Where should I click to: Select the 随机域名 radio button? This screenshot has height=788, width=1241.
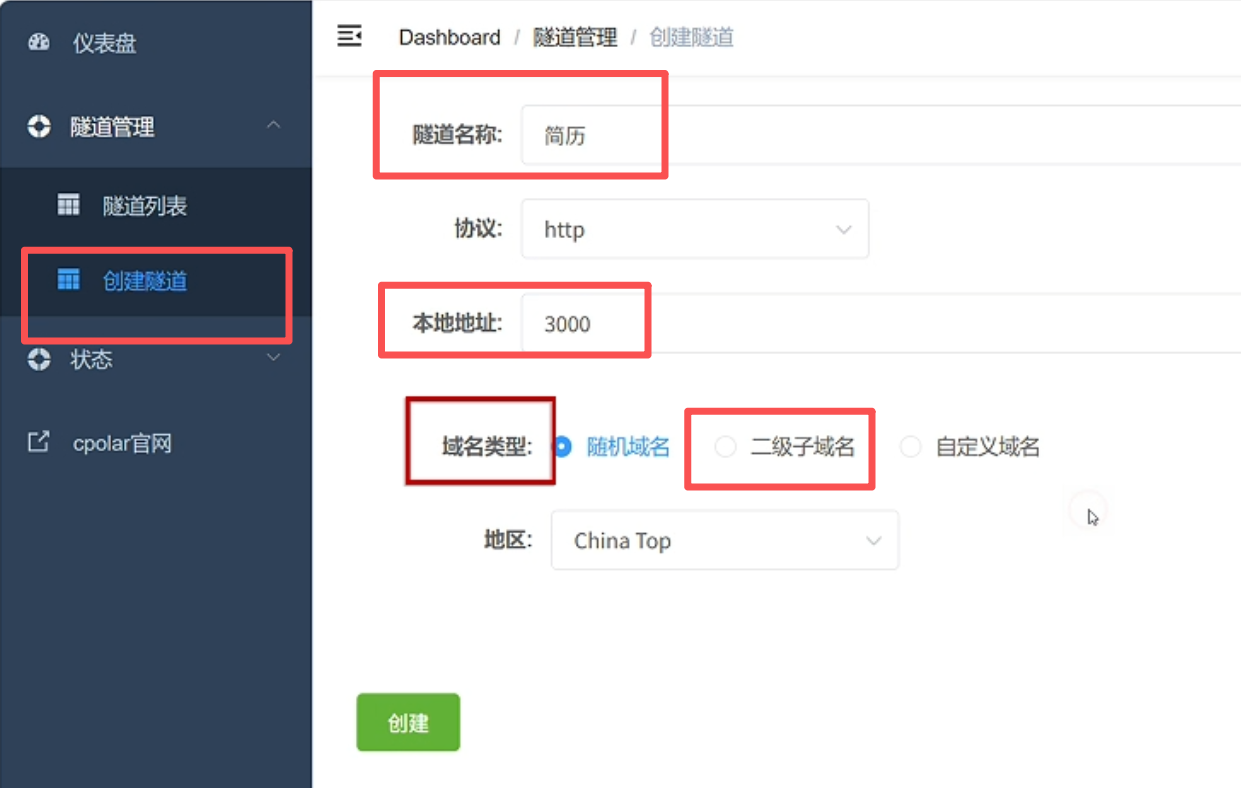coord(562,447)
